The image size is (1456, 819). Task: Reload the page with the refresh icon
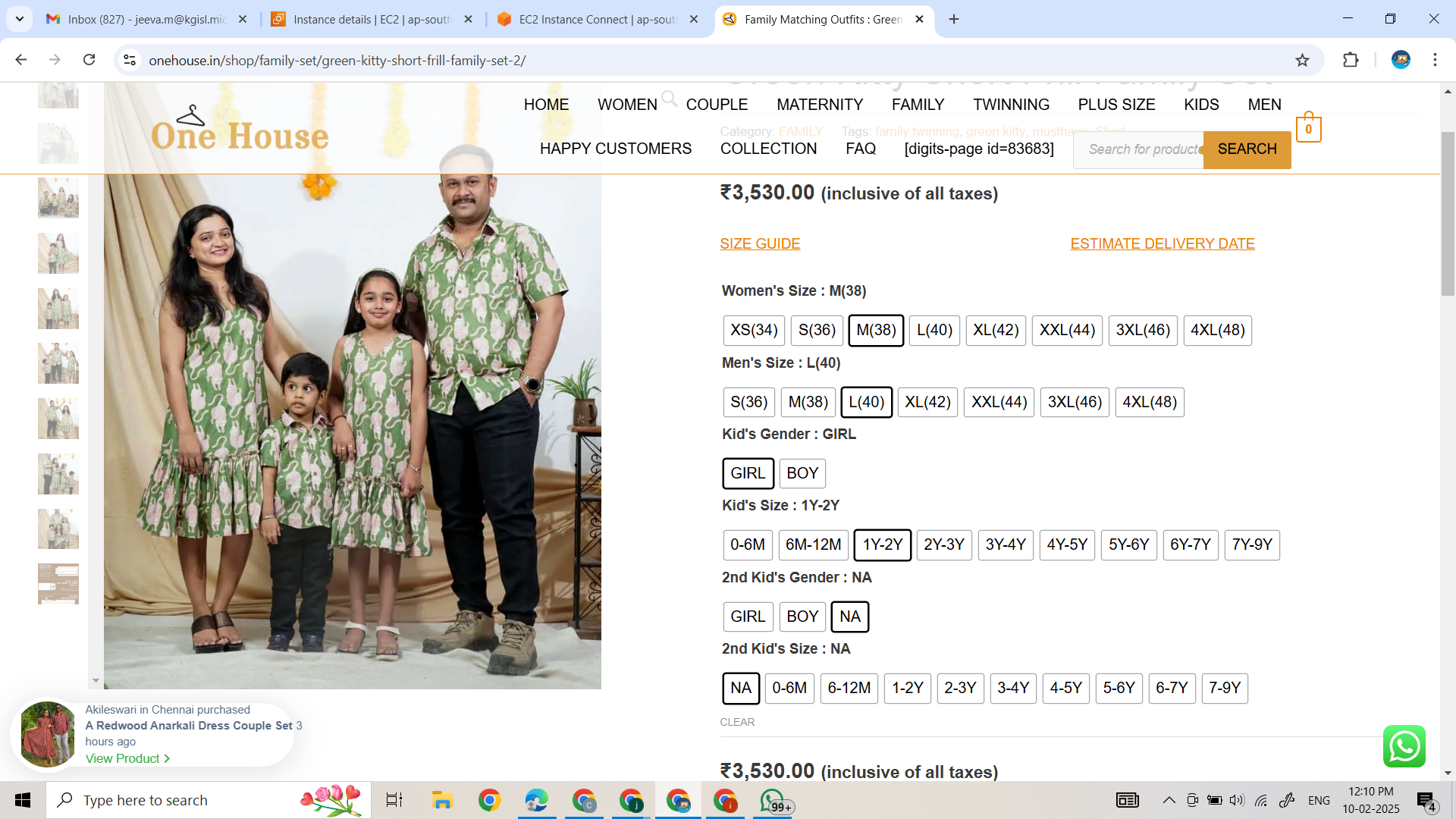pos(89,61)
